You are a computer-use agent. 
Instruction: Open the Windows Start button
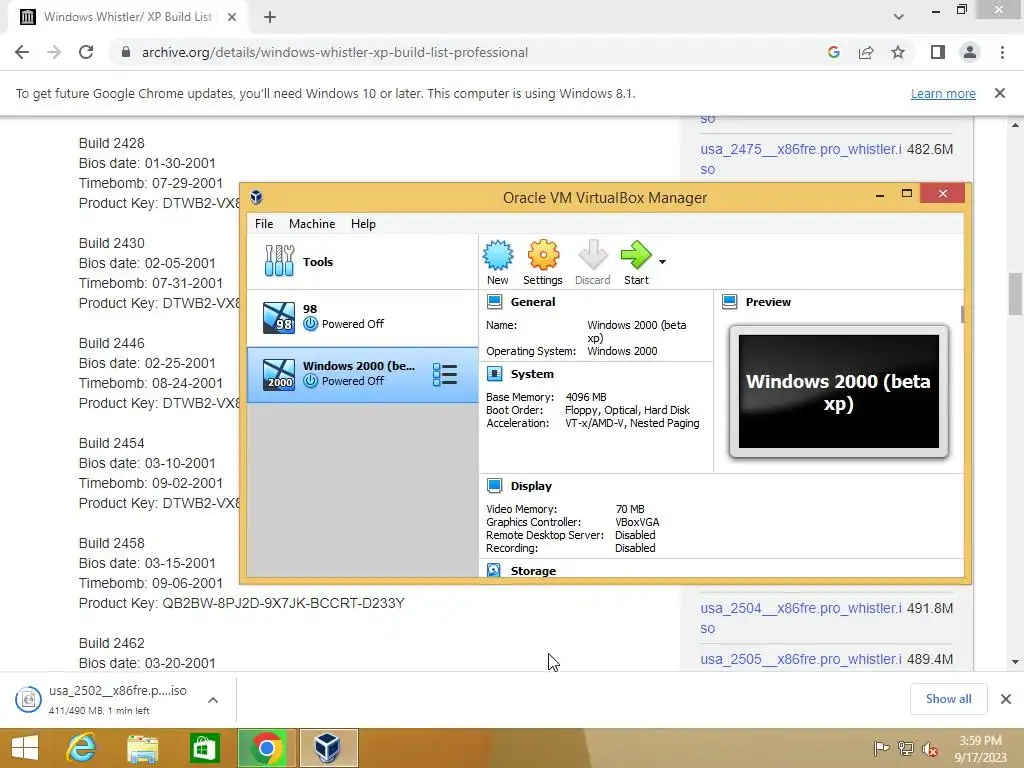(25, 748)
